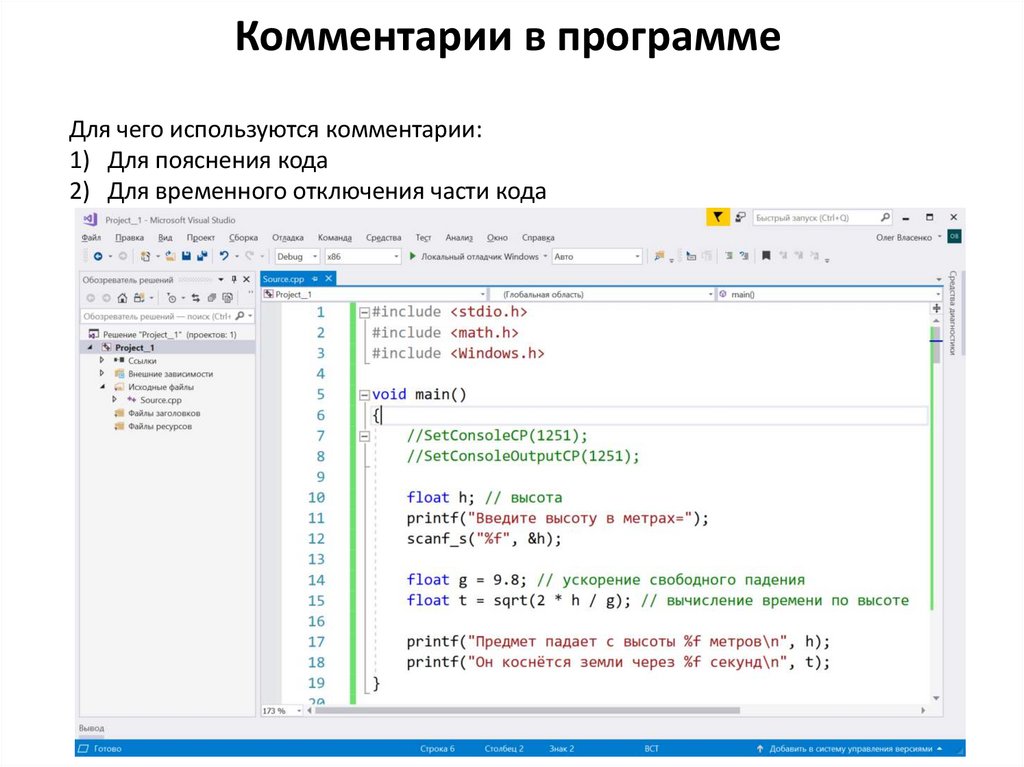This screenshot has width=1024, height=767.
Task: Click the Быстрый запуск search field
Action: [x=822, y=218]
